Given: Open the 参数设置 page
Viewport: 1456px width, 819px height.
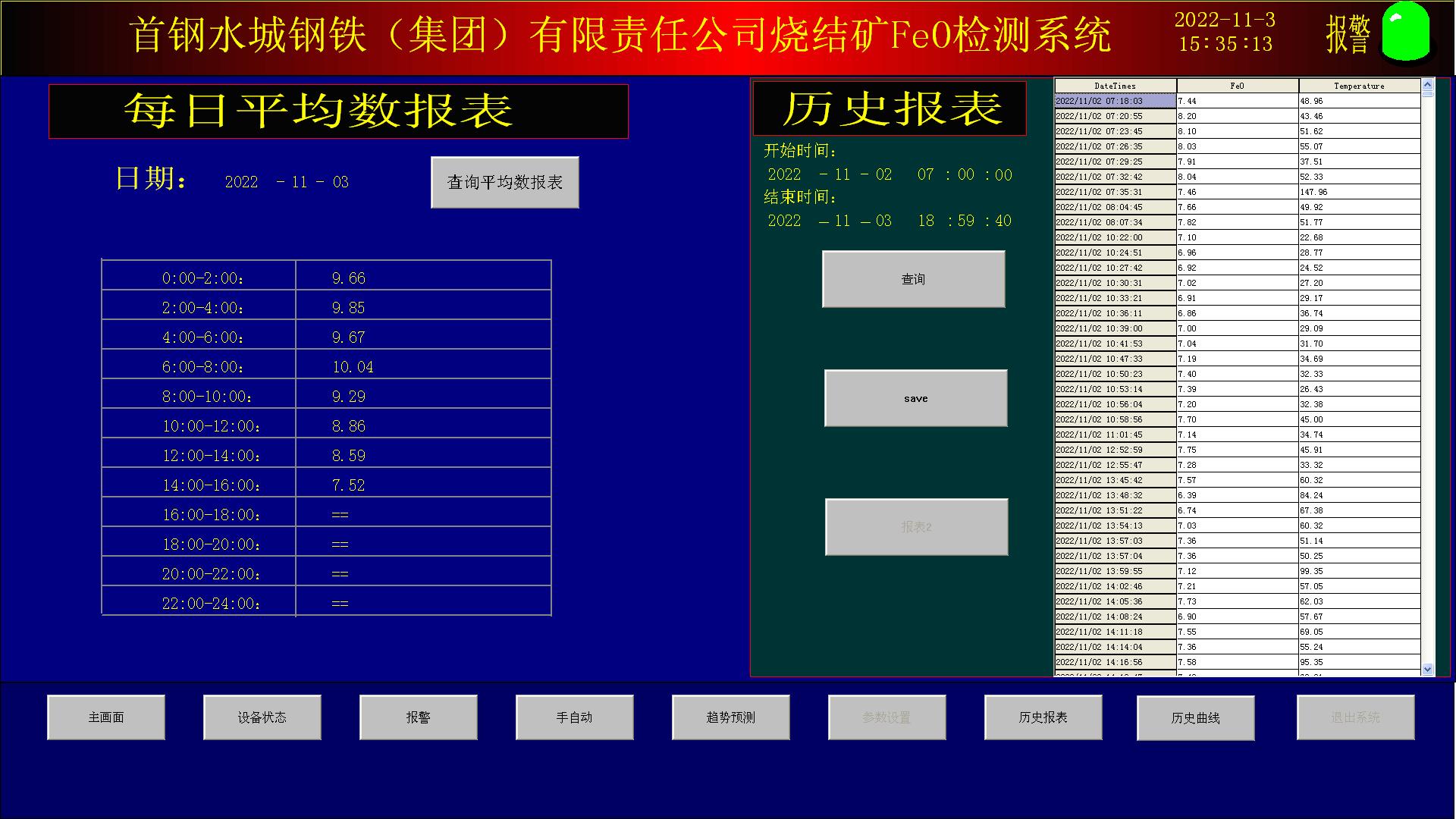Looking at the screenshot, I should pos(887,717).
